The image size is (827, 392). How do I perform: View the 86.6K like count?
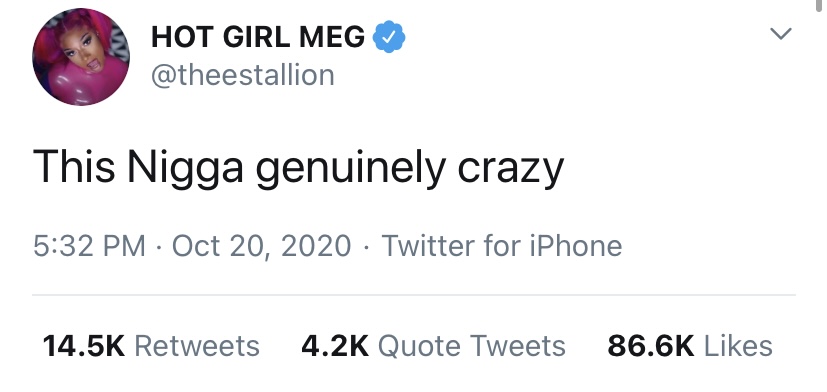click(651, 346)
